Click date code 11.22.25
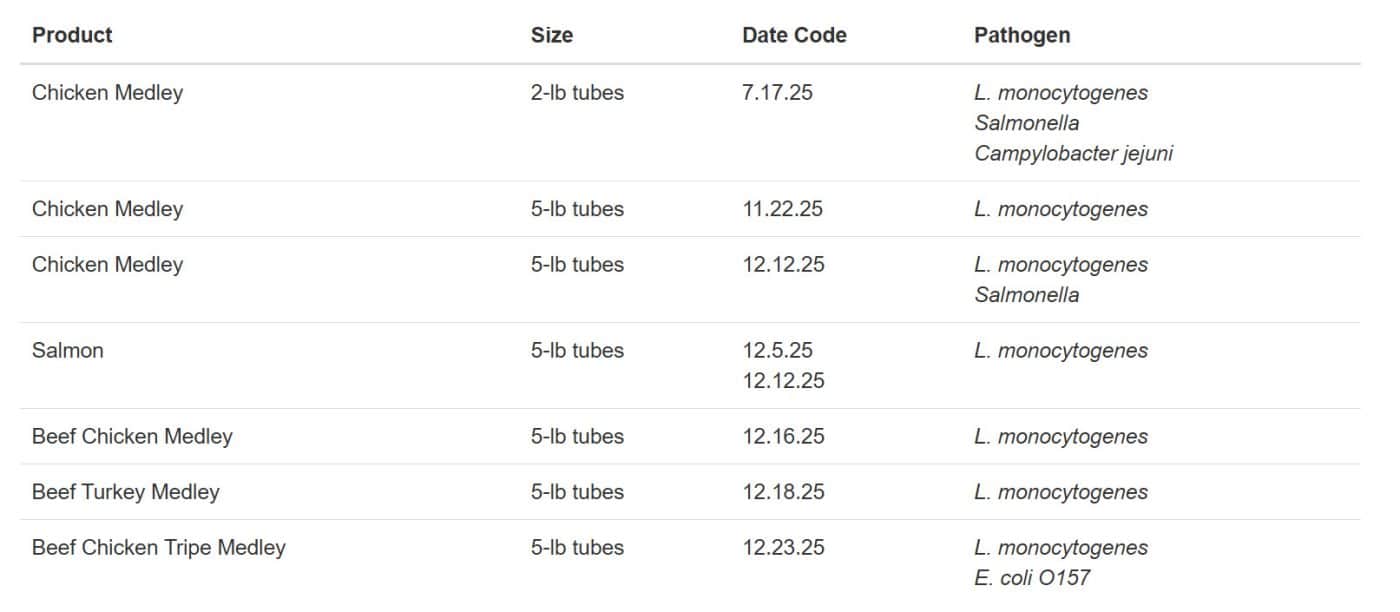 783,209
